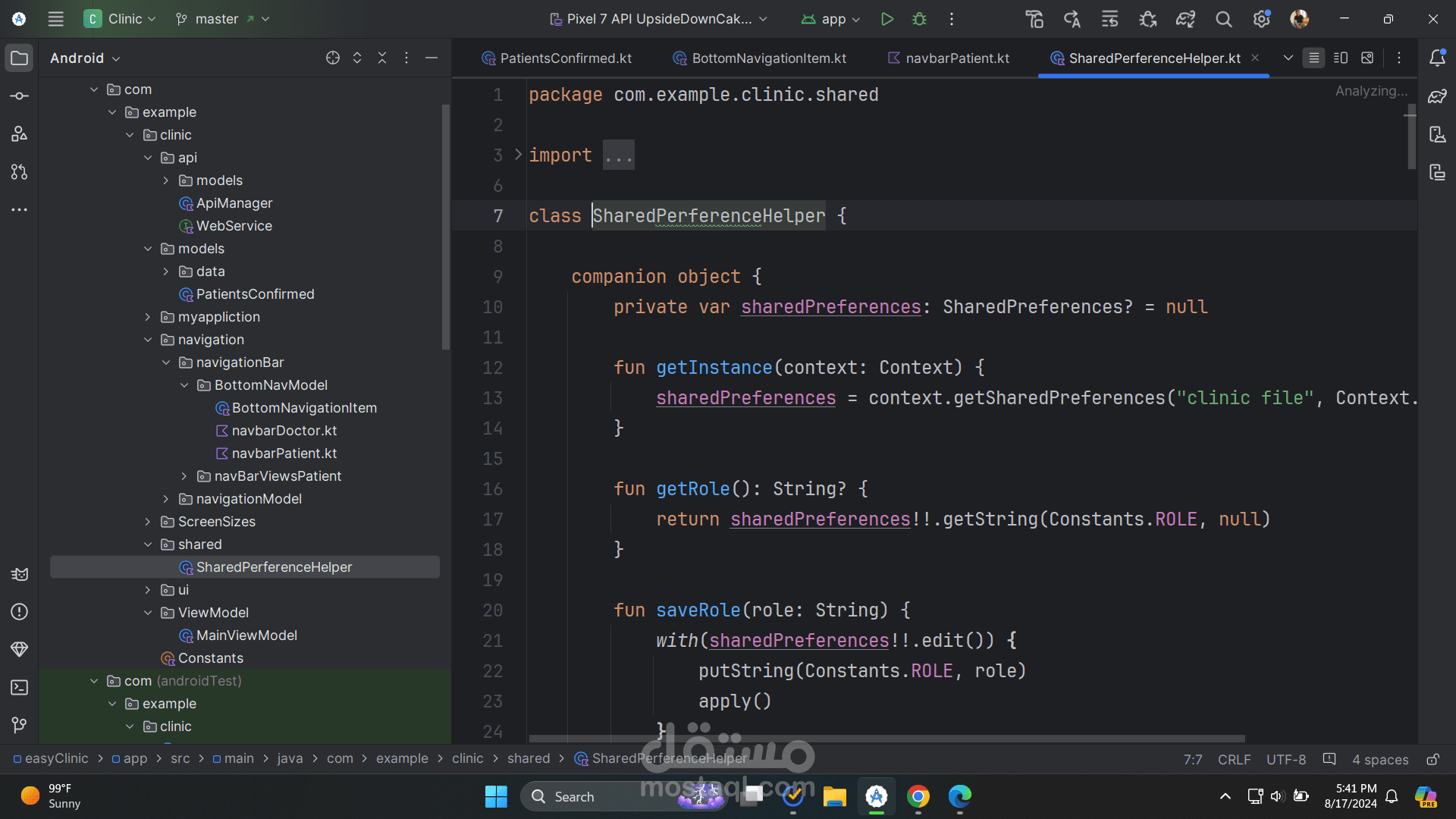This screenshot has width=1456, height=819.
Task: Toggle read-only lock icon in the status bar
Action: click(1432, 759)
